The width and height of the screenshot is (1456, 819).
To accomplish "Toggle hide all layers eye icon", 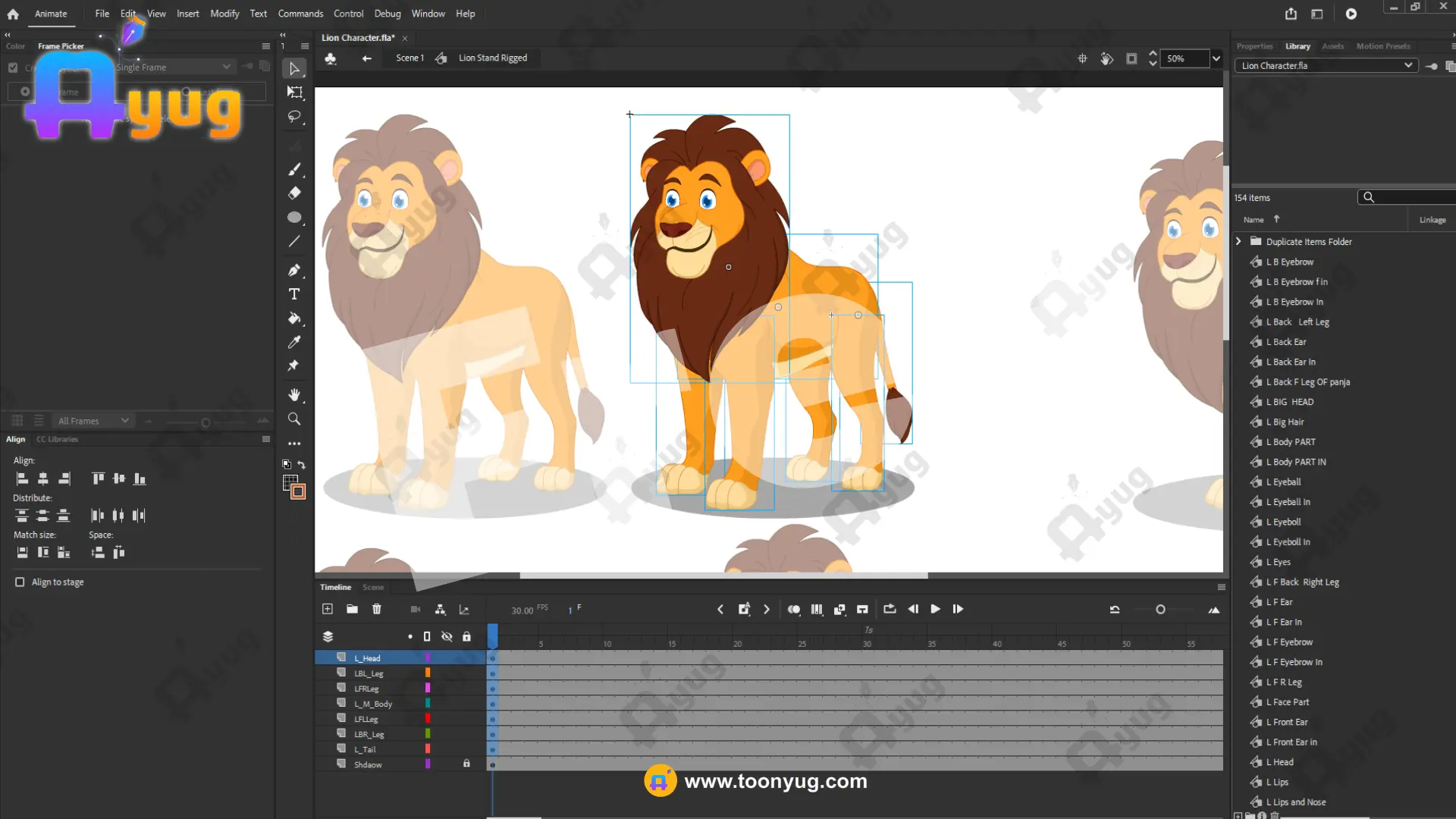I will pyautogui.click(x=447, y=636).
